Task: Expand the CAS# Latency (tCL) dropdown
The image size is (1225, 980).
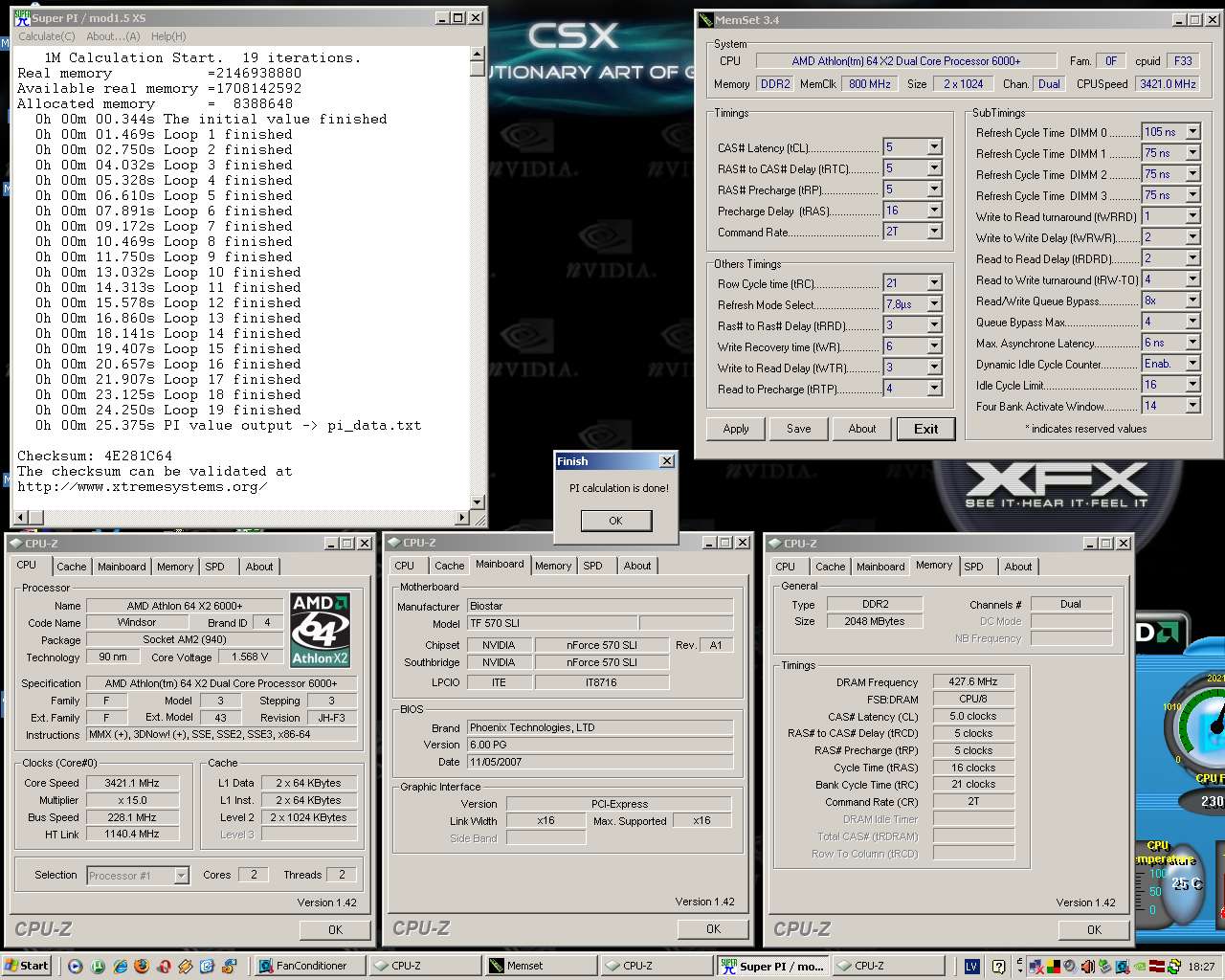Action: point(934,147)
